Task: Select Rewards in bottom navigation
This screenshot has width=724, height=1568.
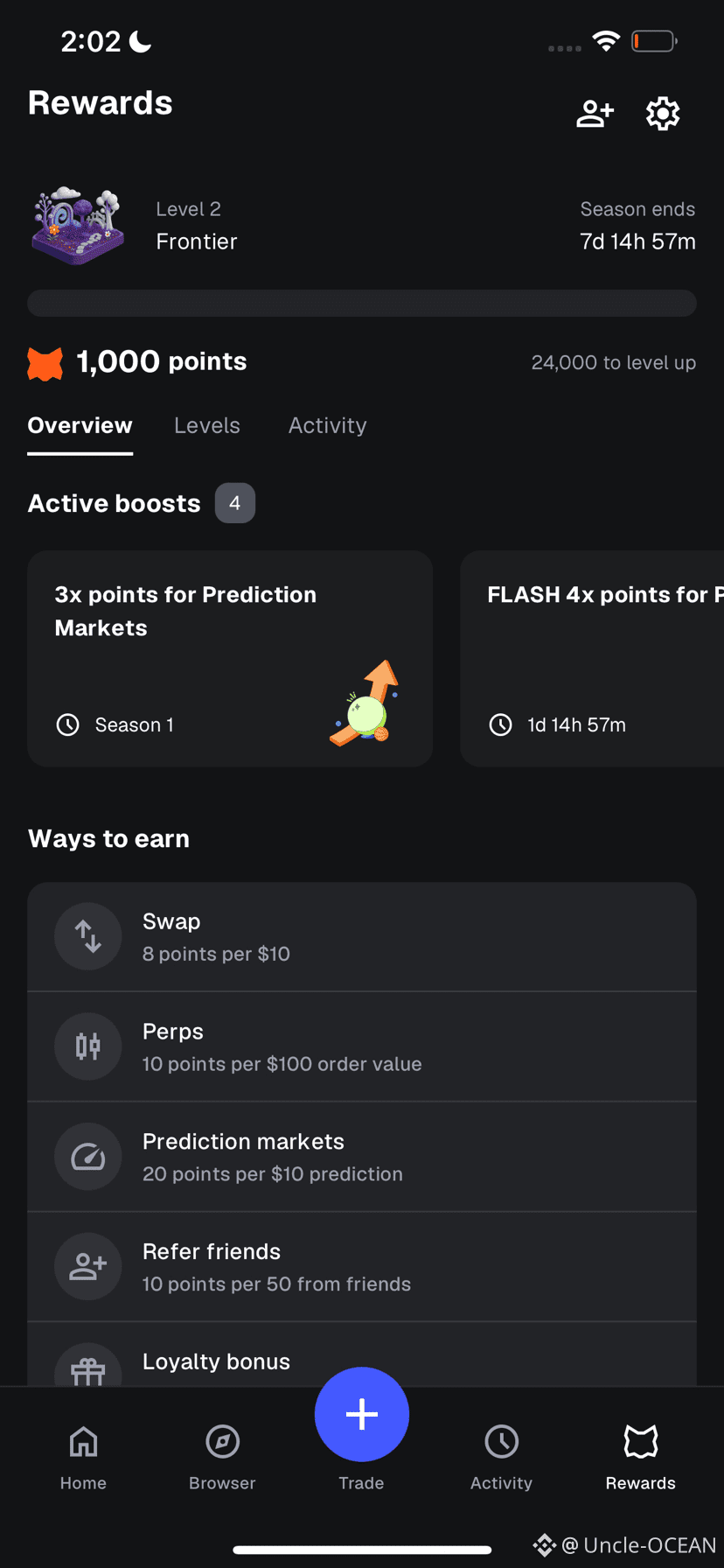Action: click(640, 1458)
